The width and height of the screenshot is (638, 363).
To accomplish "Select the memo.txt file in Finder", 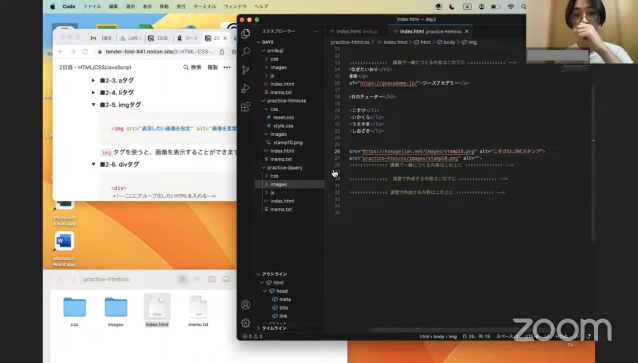I will point(198,311).
